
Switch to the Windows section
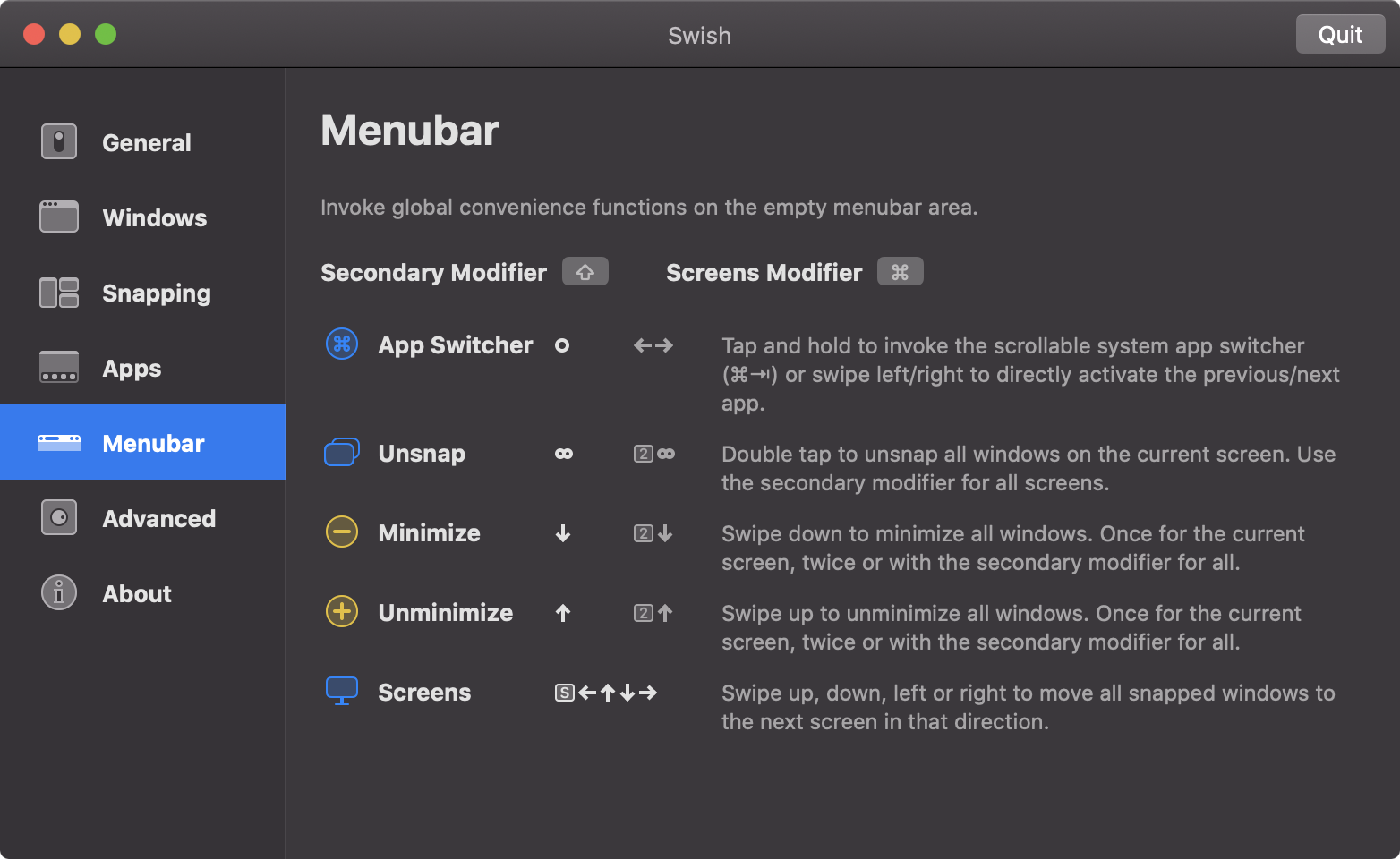[x=143, y=217]
